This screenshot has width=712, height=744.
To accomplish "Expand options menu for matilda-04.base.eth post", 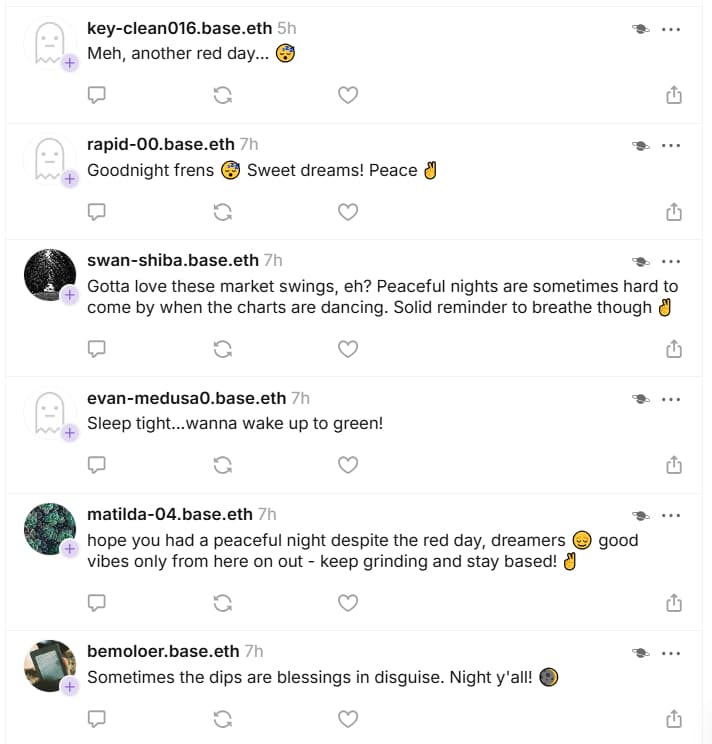I will pyautogui.click(x=671, y=516).
